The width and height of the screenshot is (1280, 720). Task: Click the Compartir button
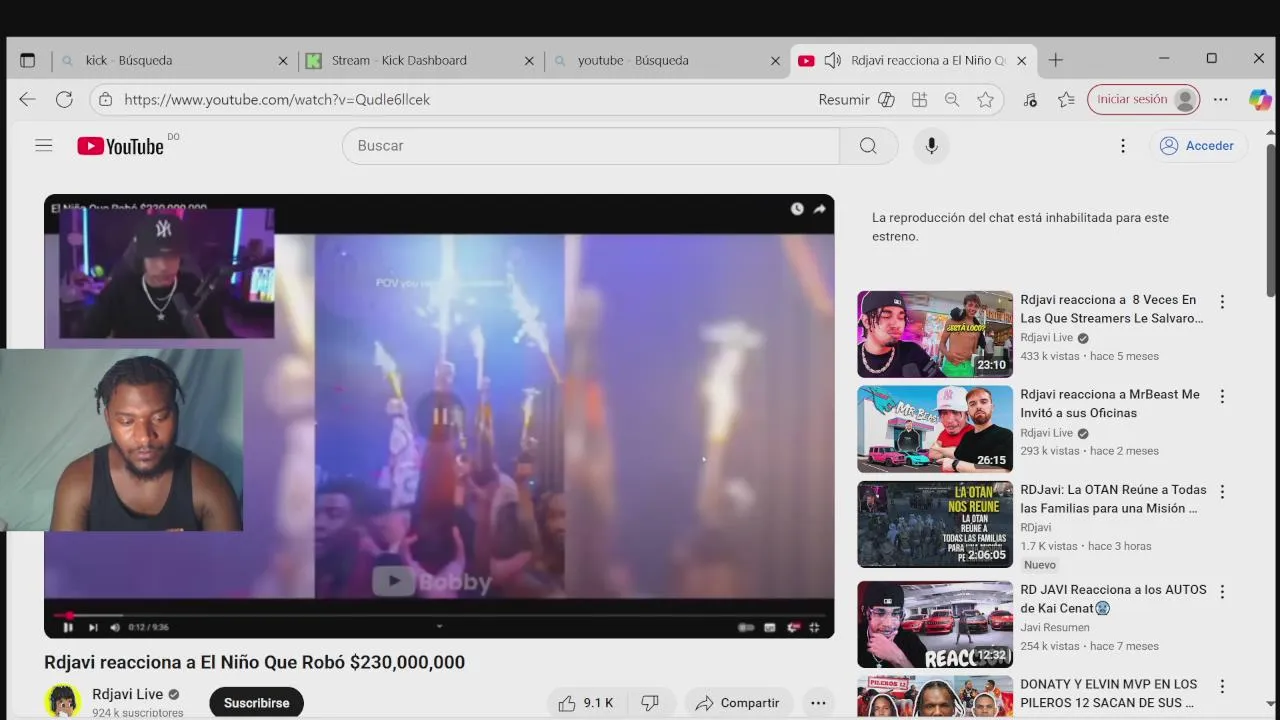pos(738,703)
